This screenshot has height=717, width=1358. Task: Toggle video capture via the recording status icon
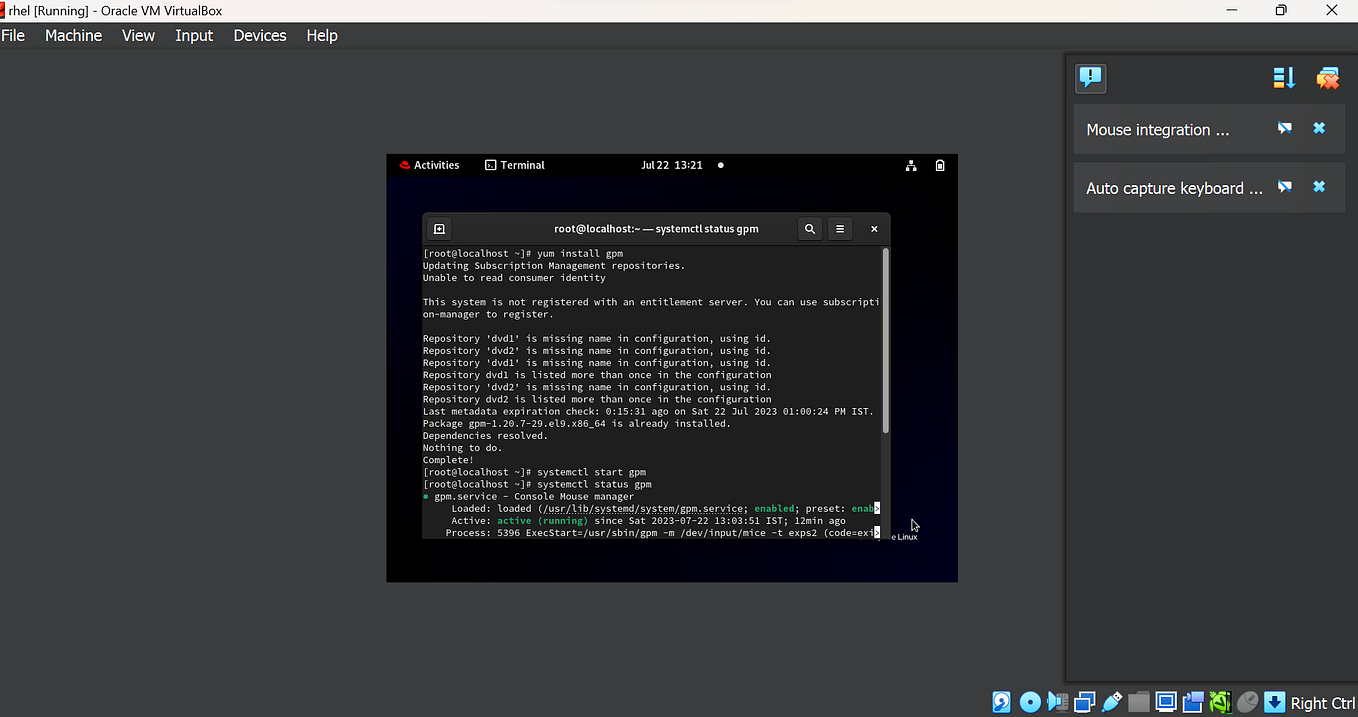click(1193, 702)
